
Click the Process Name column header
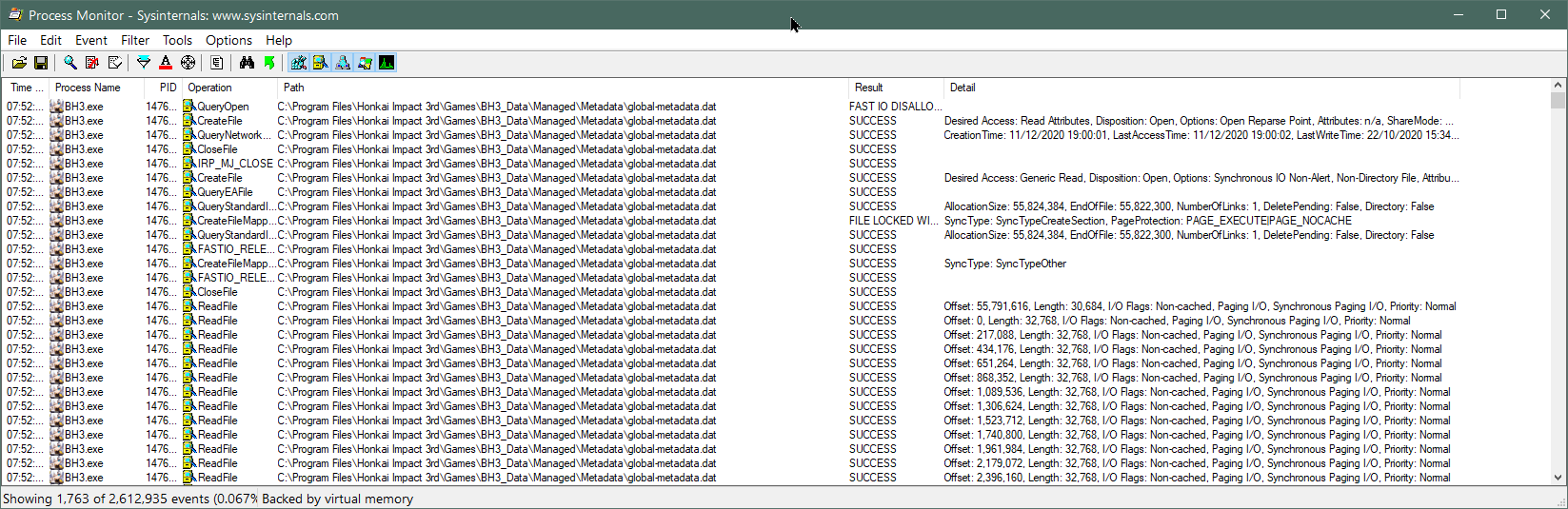(97, 88)
